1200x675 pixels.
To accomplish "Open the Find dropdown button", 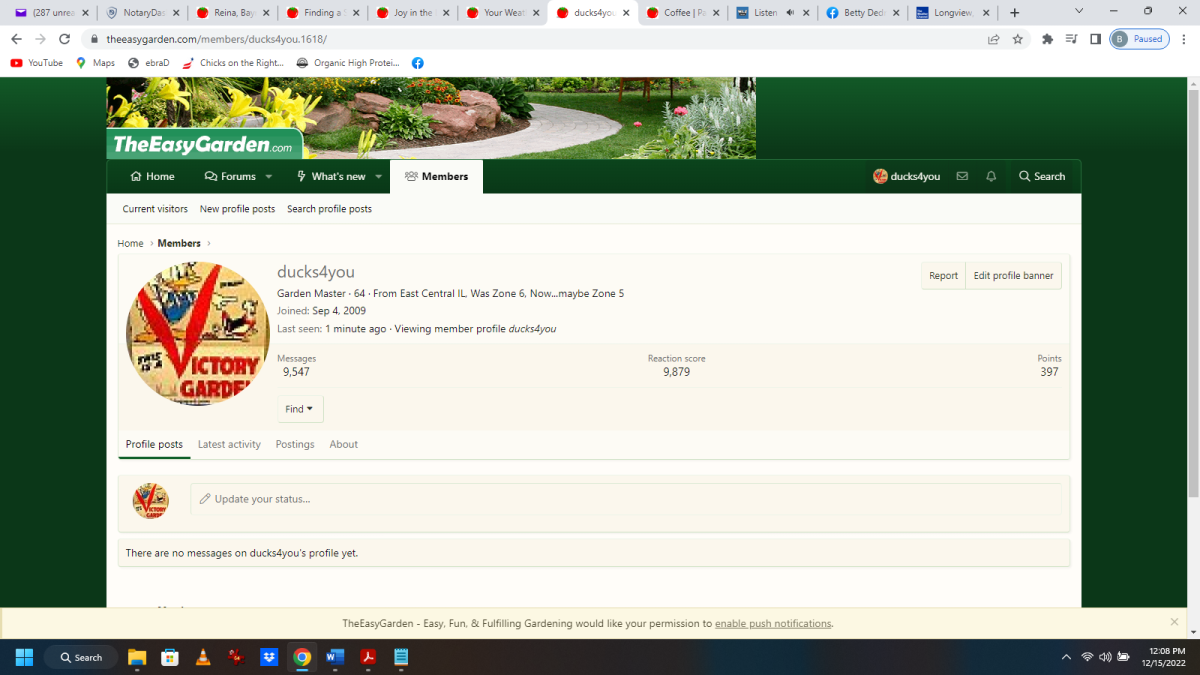I will (x=300, y=409).
